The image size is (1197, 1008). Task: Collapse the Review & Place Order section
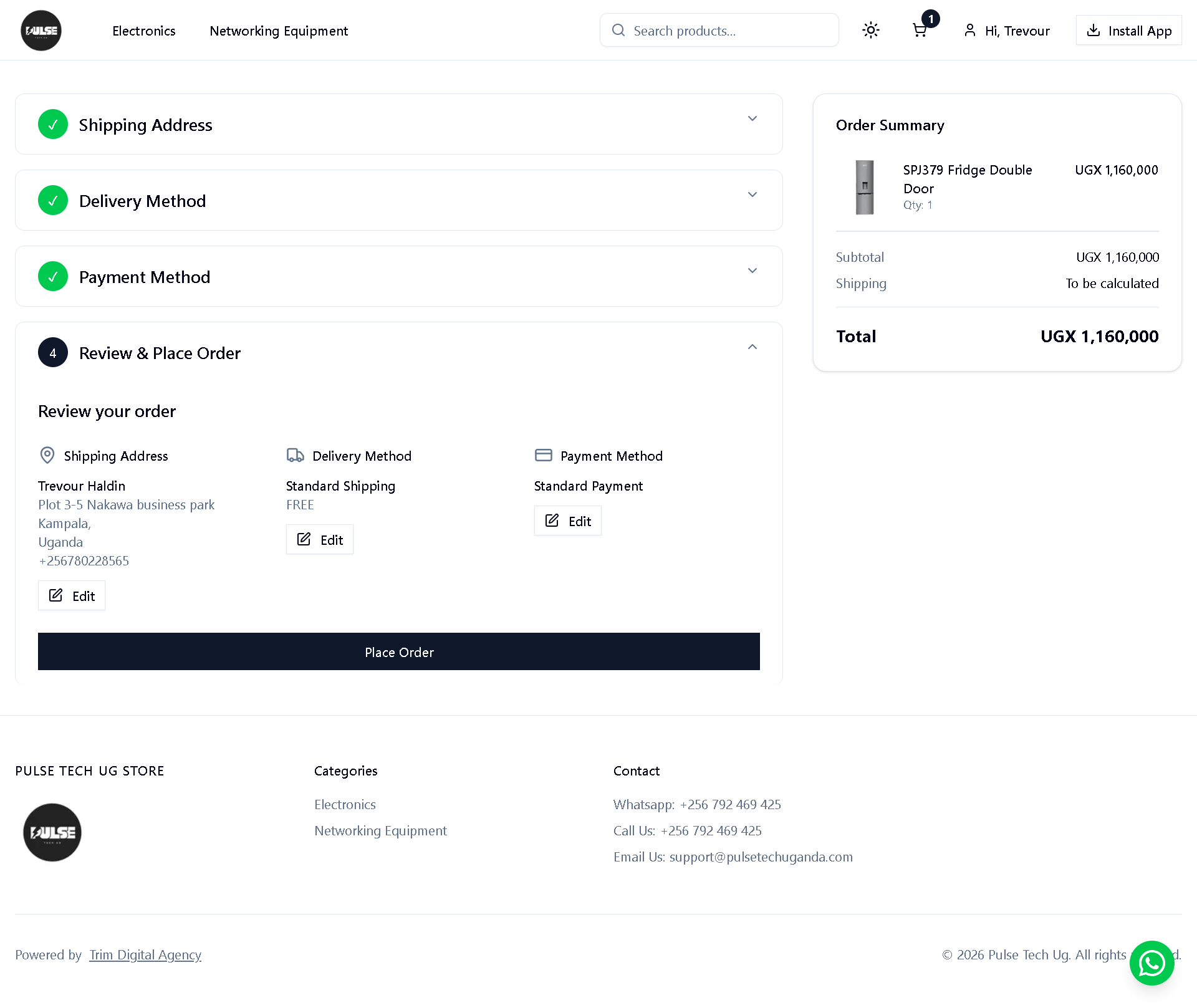(752, 347)
